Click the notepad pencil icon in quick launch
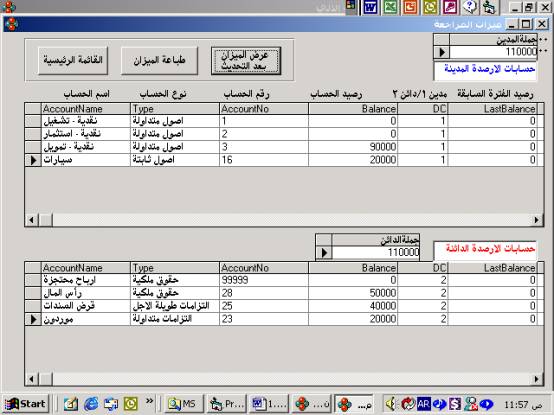The width and height of the screenshot is (554, 415). (71, 403)
